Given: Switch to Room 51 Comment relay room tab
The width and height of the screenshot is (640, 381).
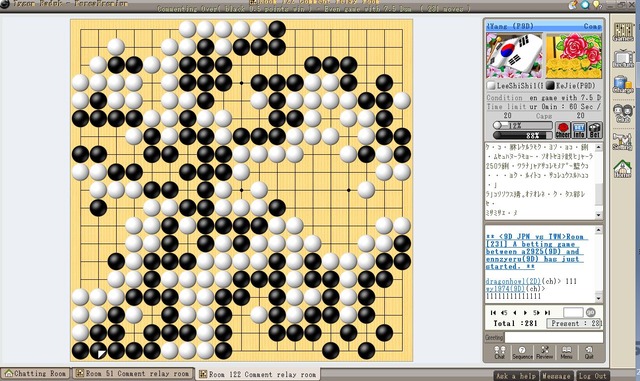Looking at the screenshot, I should point(133,374).
